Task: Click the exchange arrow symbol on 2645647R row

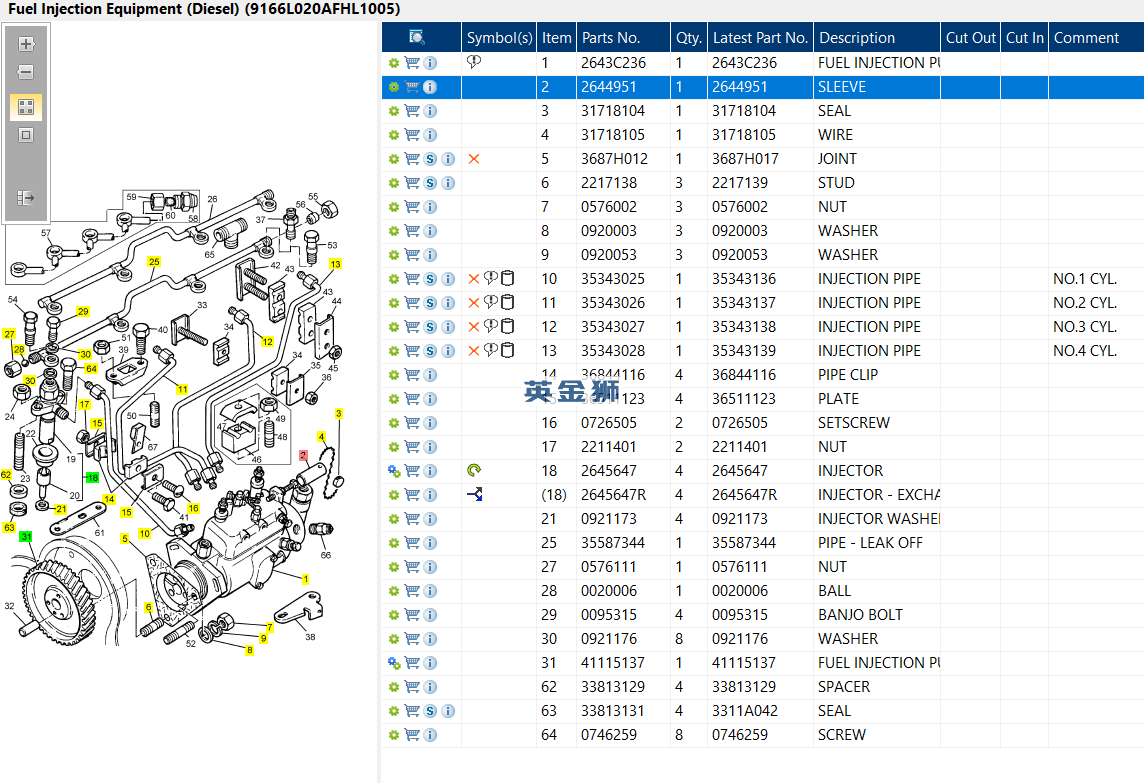Action: [475, 495]
